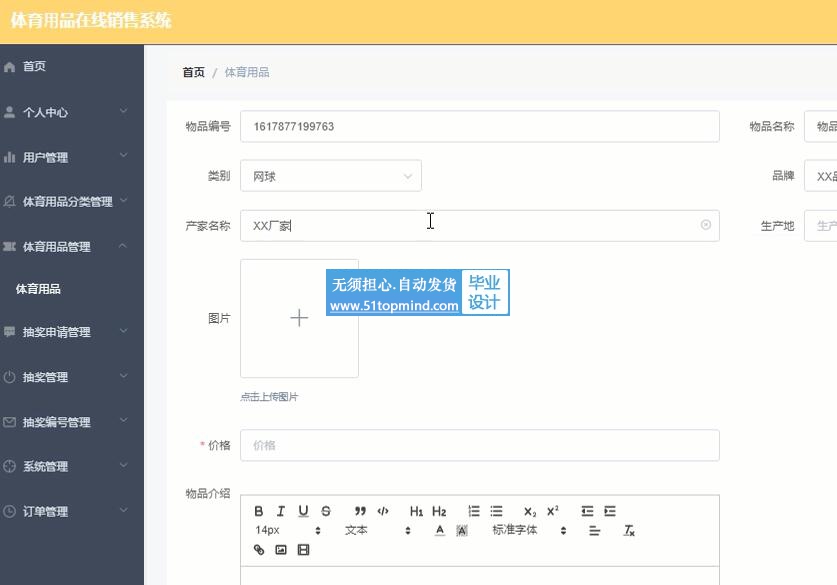Create a bulleted list
This screenshot has height=585, width=837.
point(496,511)
